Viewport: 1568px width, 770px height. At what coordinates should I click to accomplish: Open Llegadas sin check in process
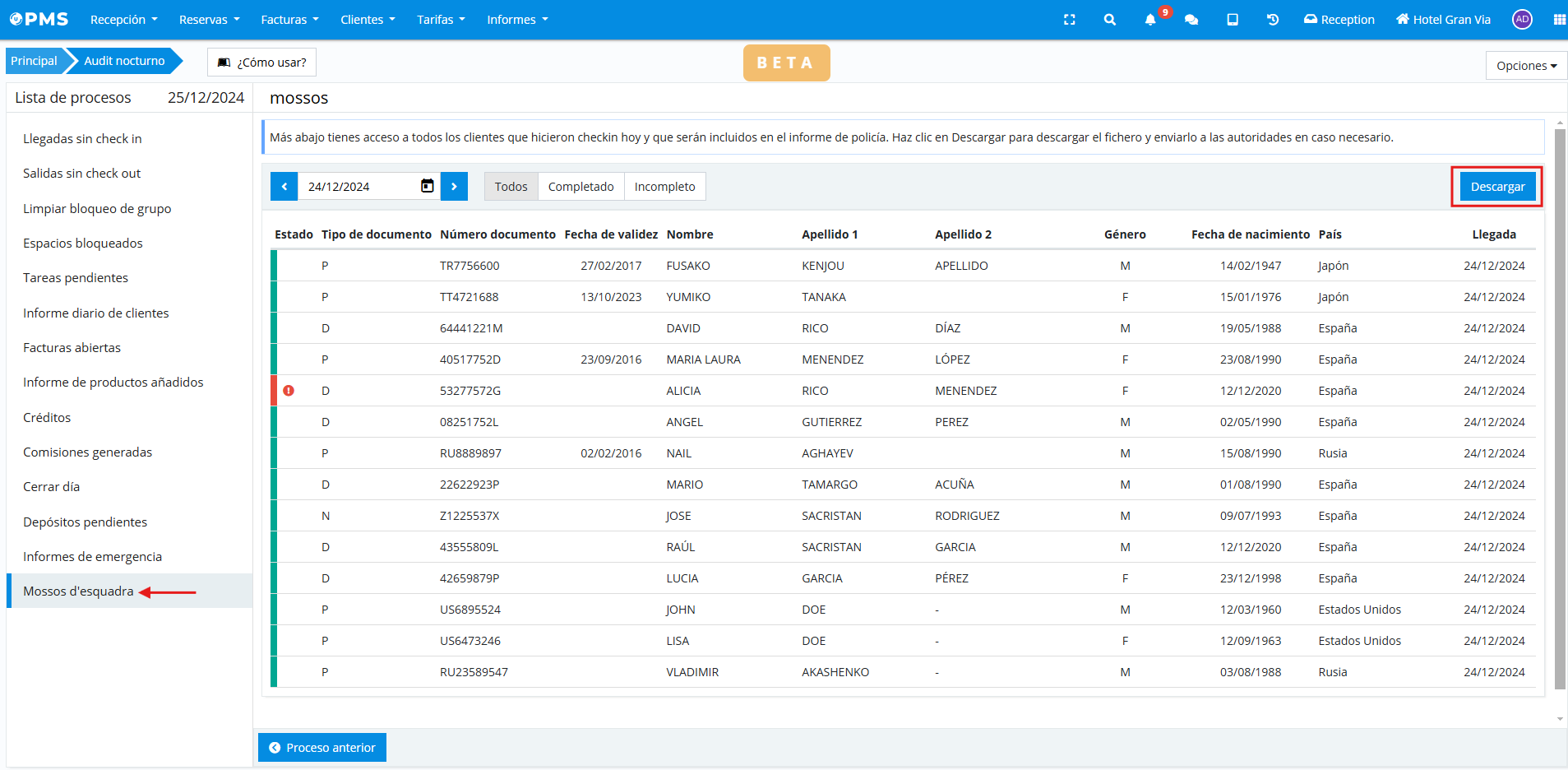pos(82,139)
